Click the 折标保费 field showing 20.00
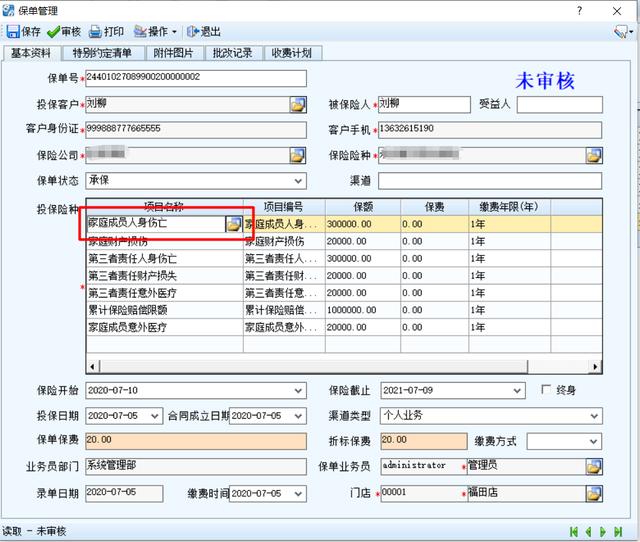Screen dimensions: 640x542 coord(424,441)
